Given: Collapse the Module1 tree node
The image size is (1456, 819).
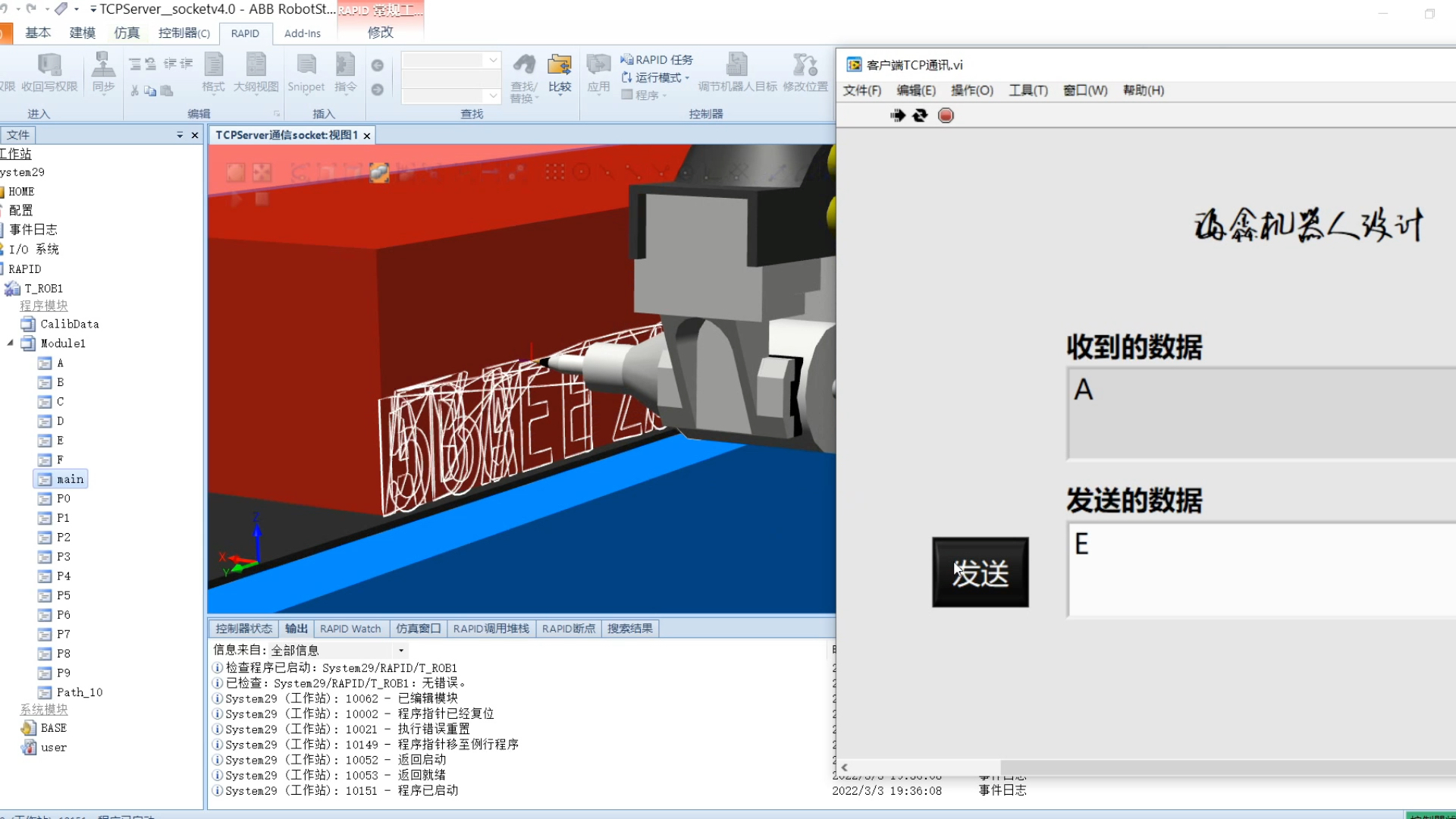Looking at the screenshot, I should click(x=11, y=343).
